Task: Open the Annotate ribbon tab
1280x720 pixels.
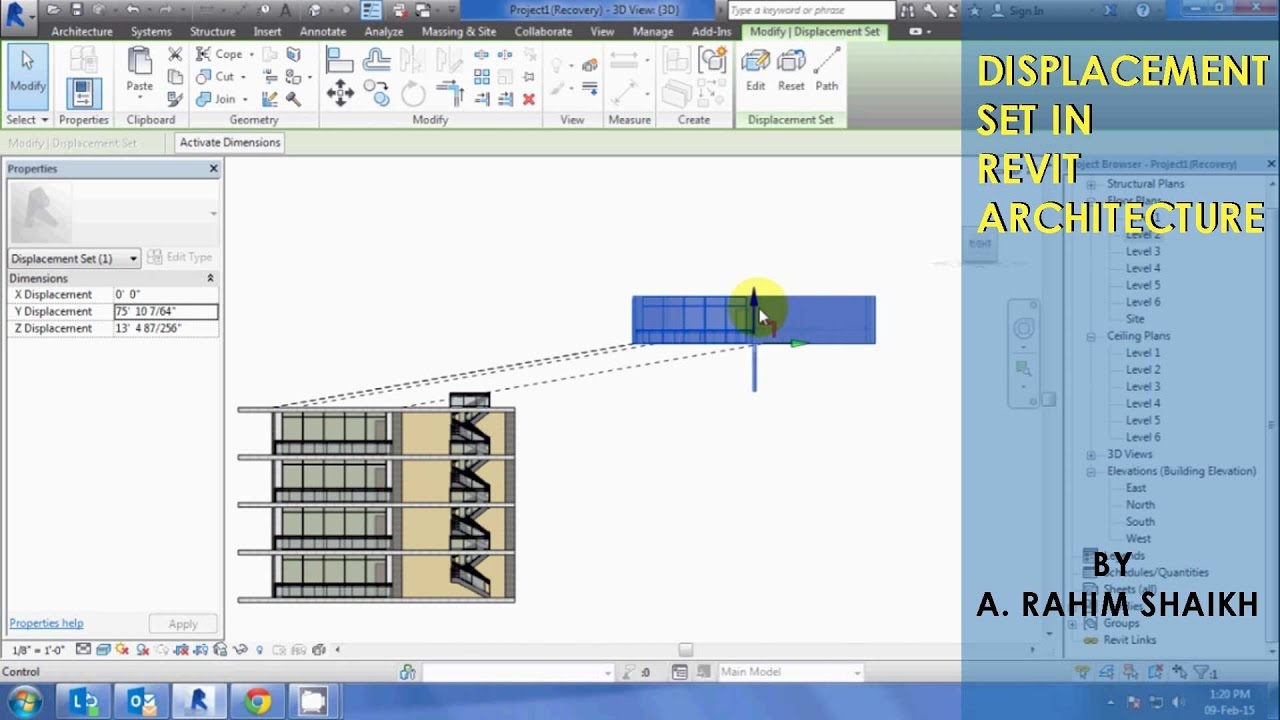Action: coord(322,32)
